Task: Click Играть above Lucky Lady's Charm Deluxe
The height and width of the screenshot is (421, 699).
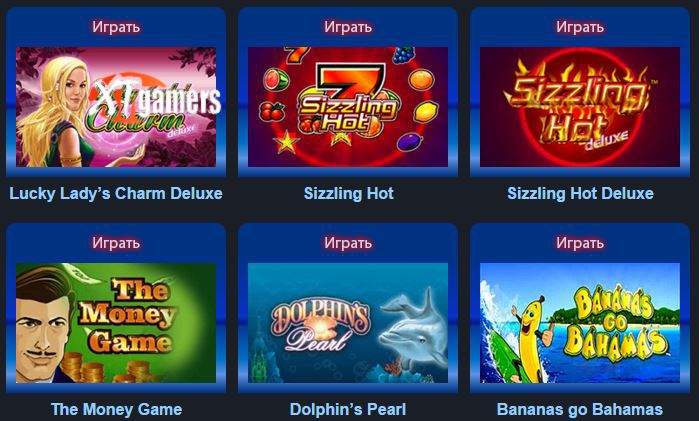Action: pyautogui.click(x=116, y=27)
